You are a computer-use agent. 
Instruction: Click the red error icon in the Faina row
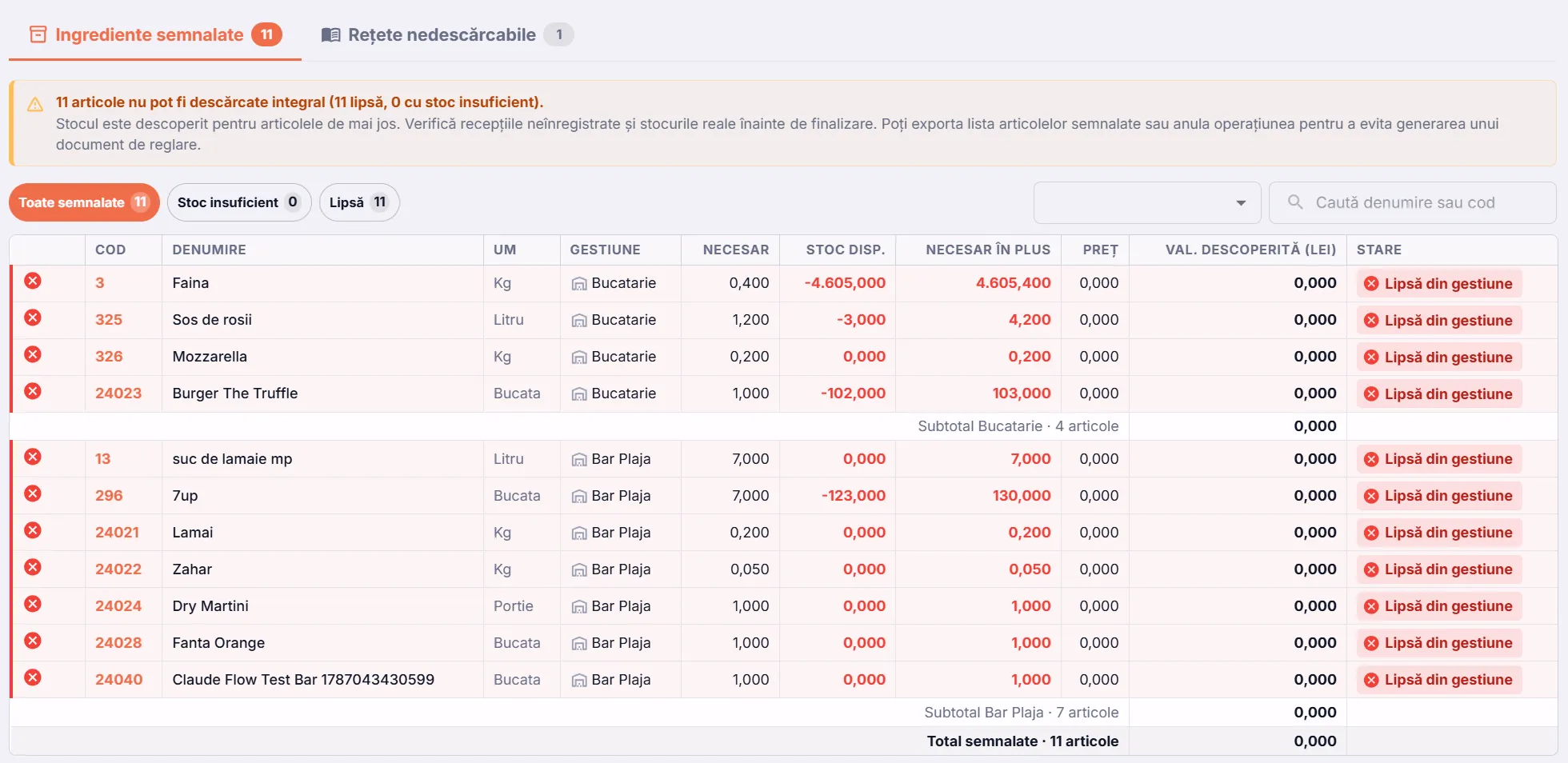click(x=33, y=281)
